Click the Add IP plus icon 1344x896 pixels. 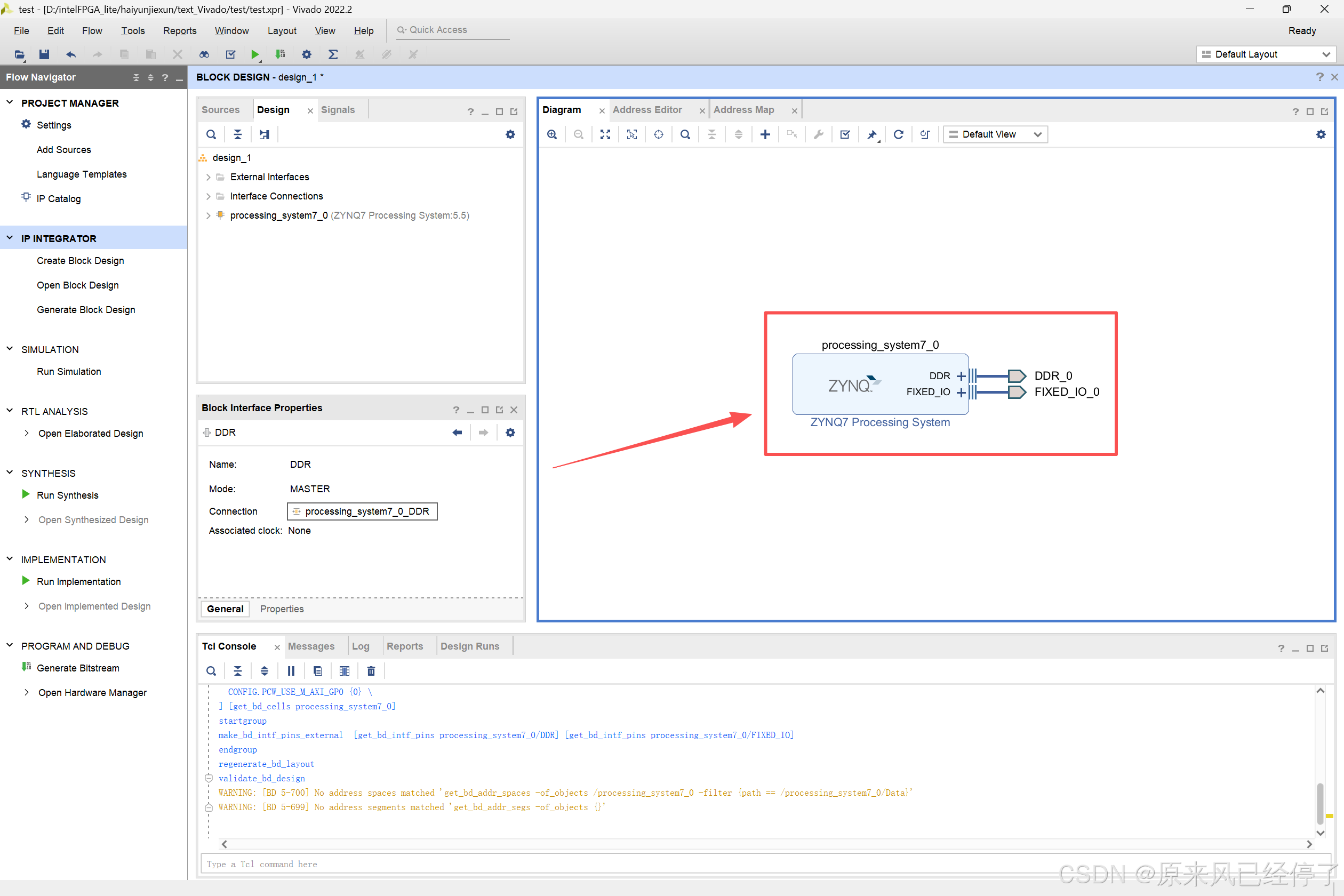coord(765,134)
